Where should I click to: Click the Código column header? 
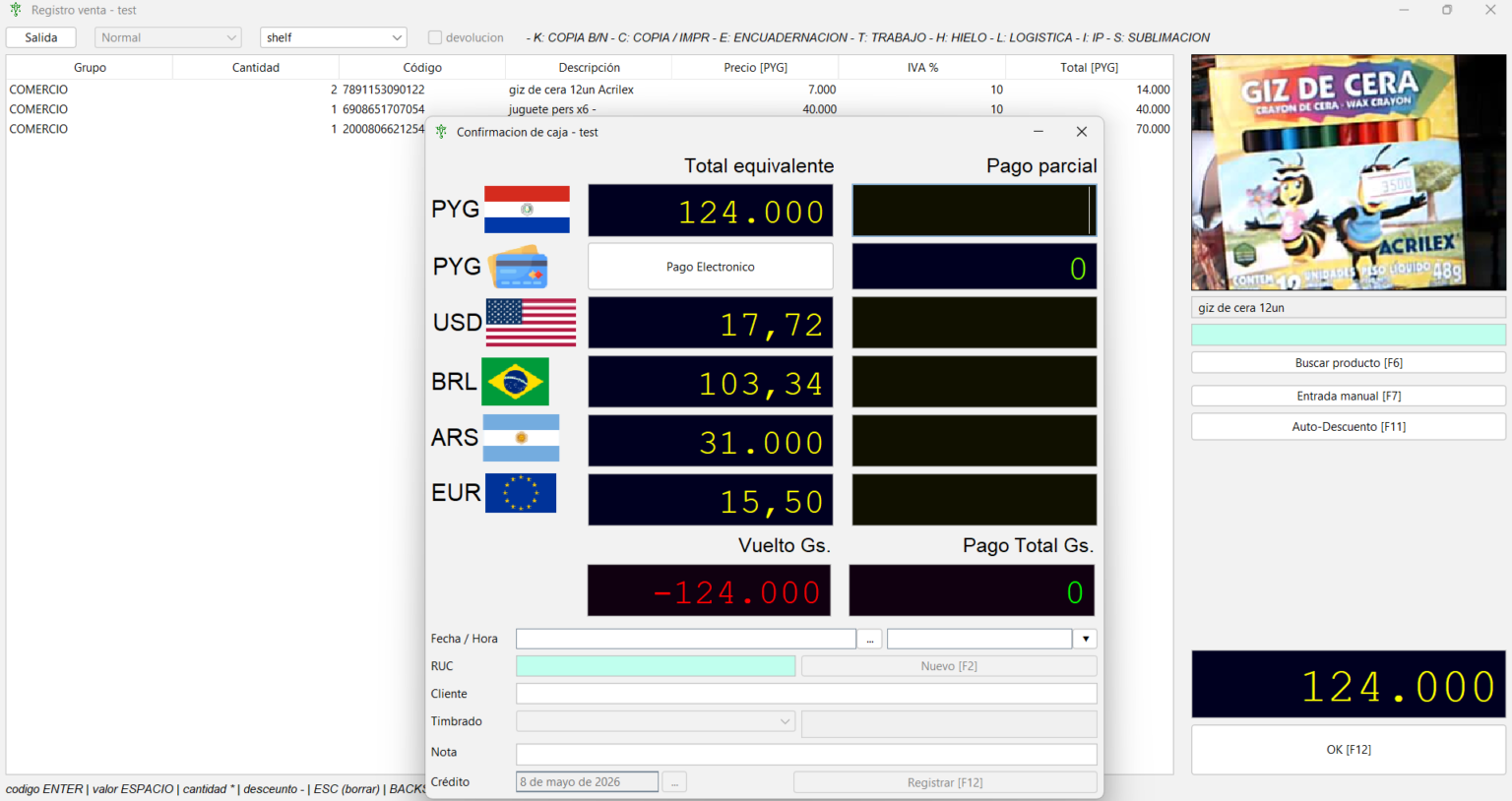(x=422, y=67)
